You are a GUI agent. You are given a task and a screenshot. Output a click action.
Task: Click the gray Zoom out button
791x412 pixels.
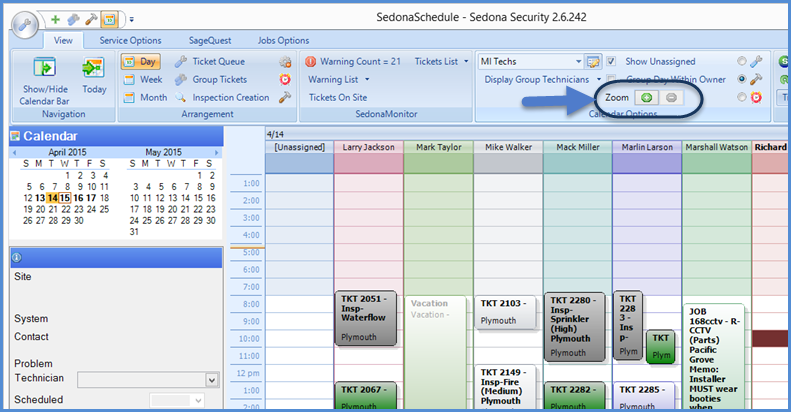click(671, 97)
